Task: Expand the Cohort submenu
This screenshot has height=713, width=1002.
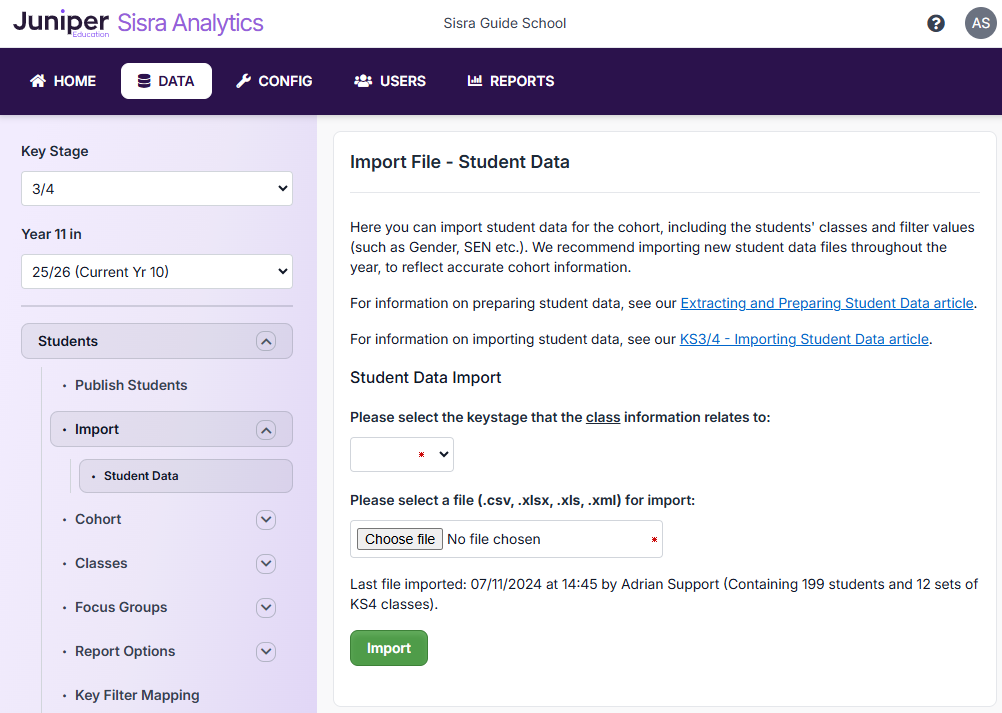Action: pos(265,520)
